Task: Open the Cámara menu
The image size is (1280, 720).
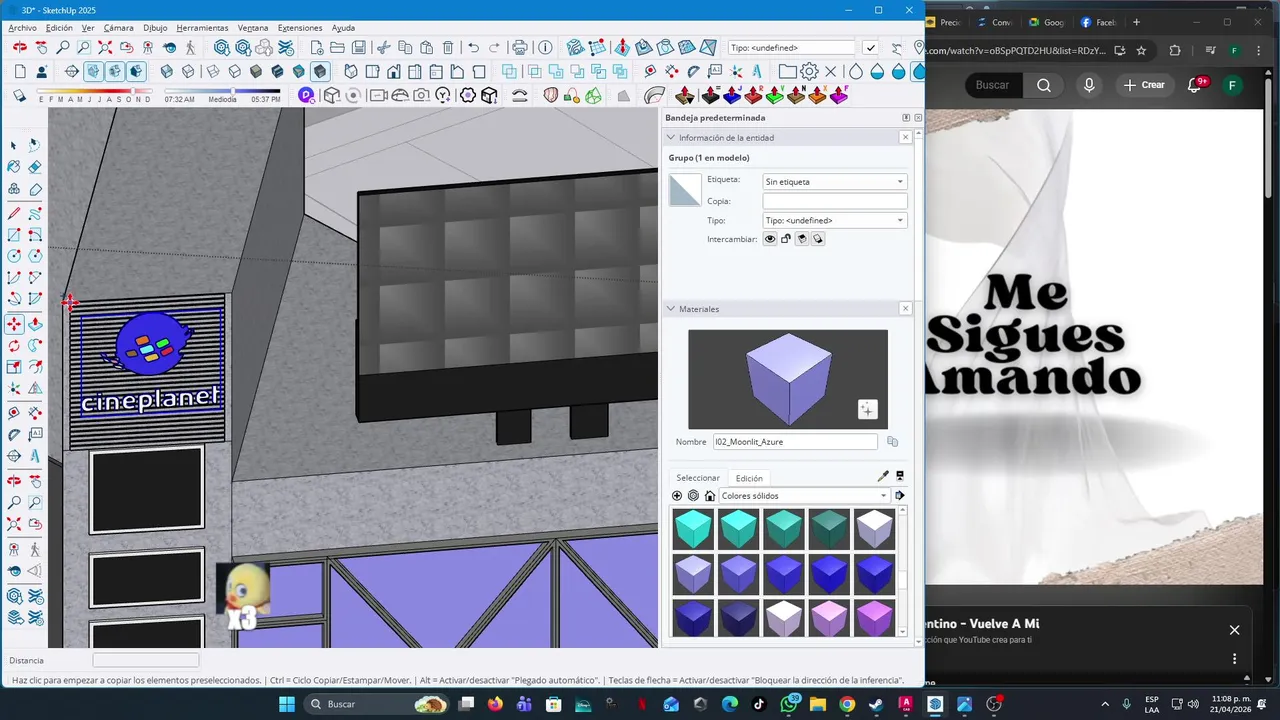Action: coord(118,28)
